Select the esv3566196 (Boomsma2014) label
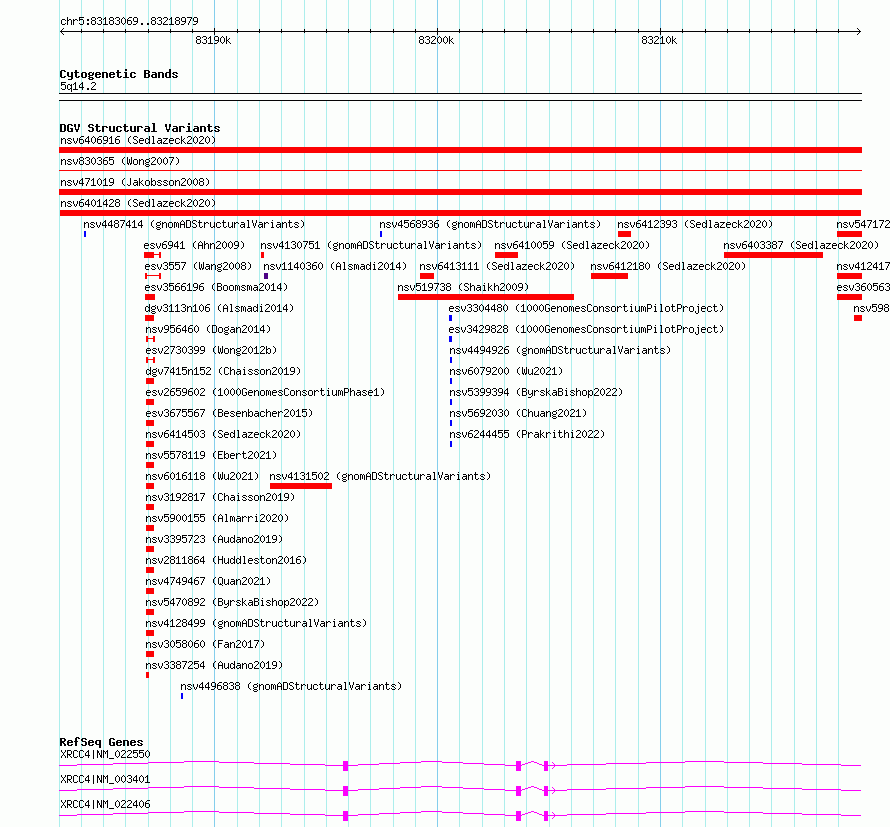890x827 pixels. point(216,287)
